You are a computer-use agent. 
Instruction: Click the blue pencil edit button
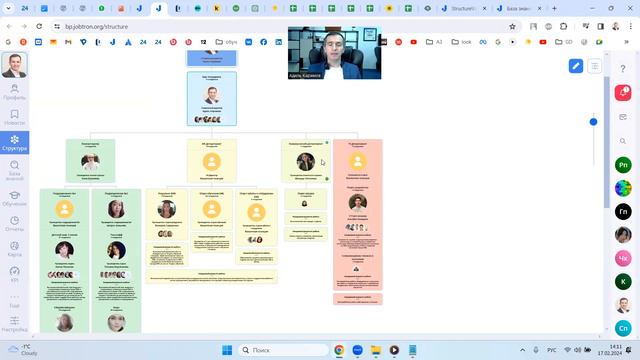576,66
